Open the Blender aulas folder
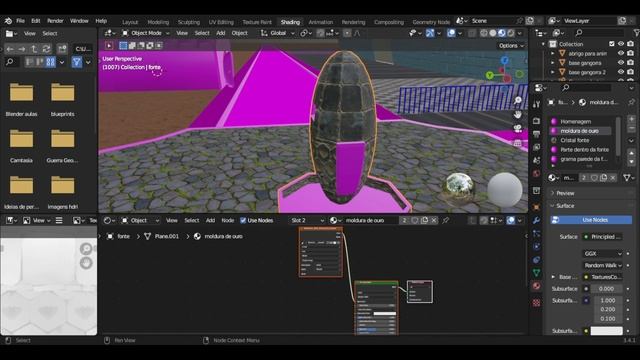Screen dimensions: 640x360 pyautogui.click(x=21, y=100)
